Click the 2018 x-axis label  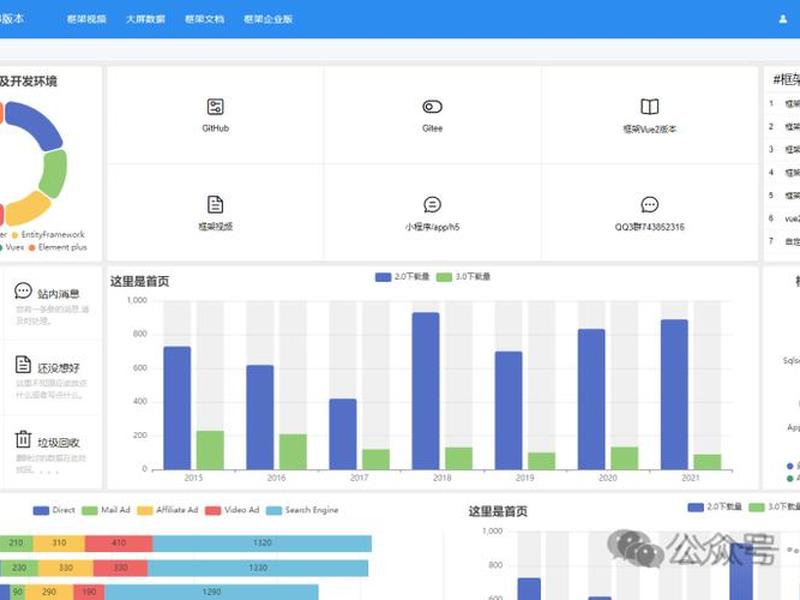(x=442, y=478)
